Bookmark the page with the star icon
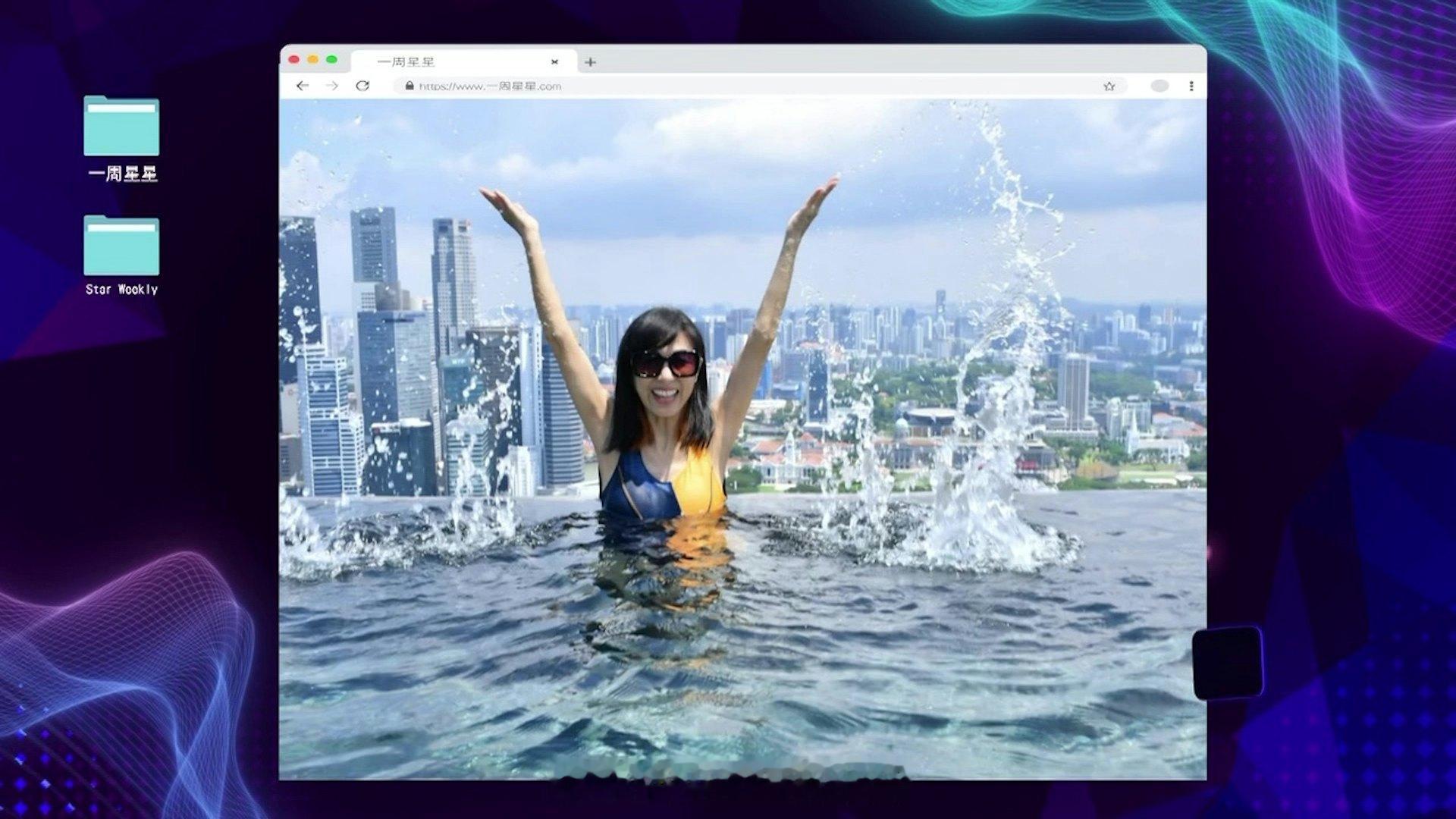Image resolution: width=1456 pixels, height=819 pixels. coord(1109,86)
